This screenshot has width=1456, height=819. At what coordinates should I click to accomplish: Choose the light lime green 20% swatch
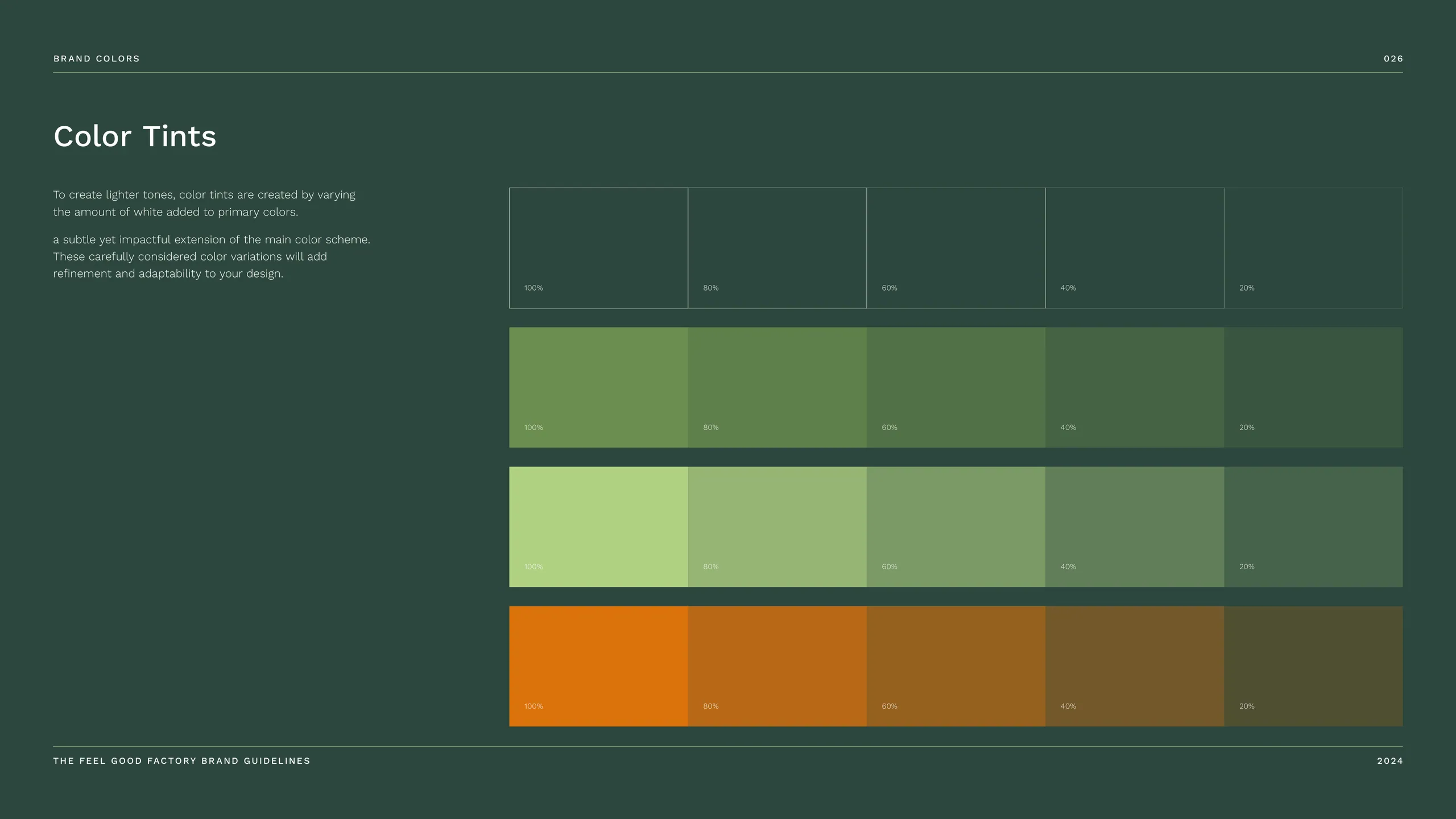(1313, 527)
